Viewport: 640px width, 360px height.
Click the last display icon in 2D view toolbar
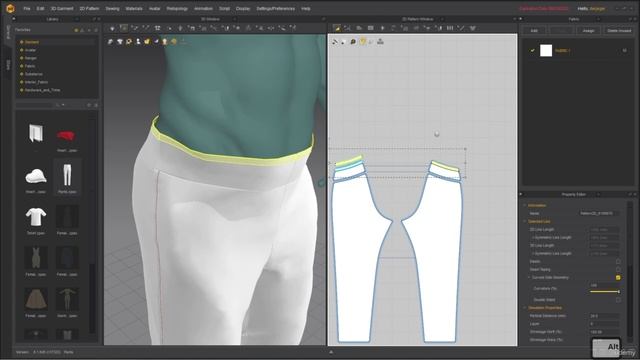380,41
